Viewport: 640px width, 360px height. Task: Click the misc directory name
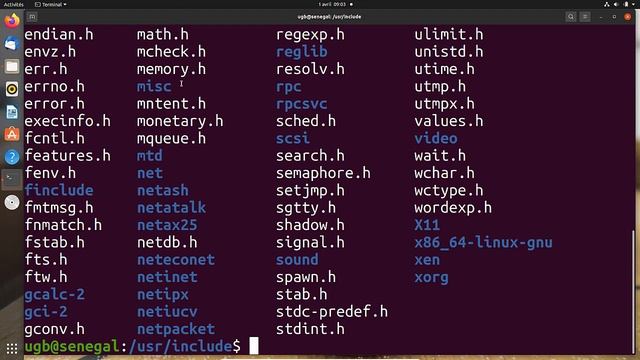(x=154, y=87)
